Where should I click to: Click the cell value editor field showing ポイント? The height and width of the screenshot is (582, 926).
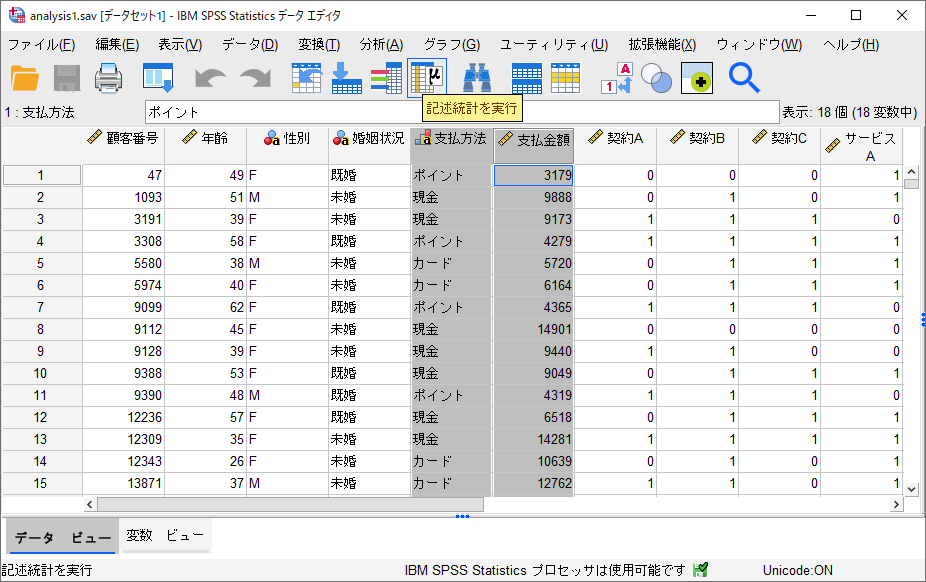tap(462, 112)
